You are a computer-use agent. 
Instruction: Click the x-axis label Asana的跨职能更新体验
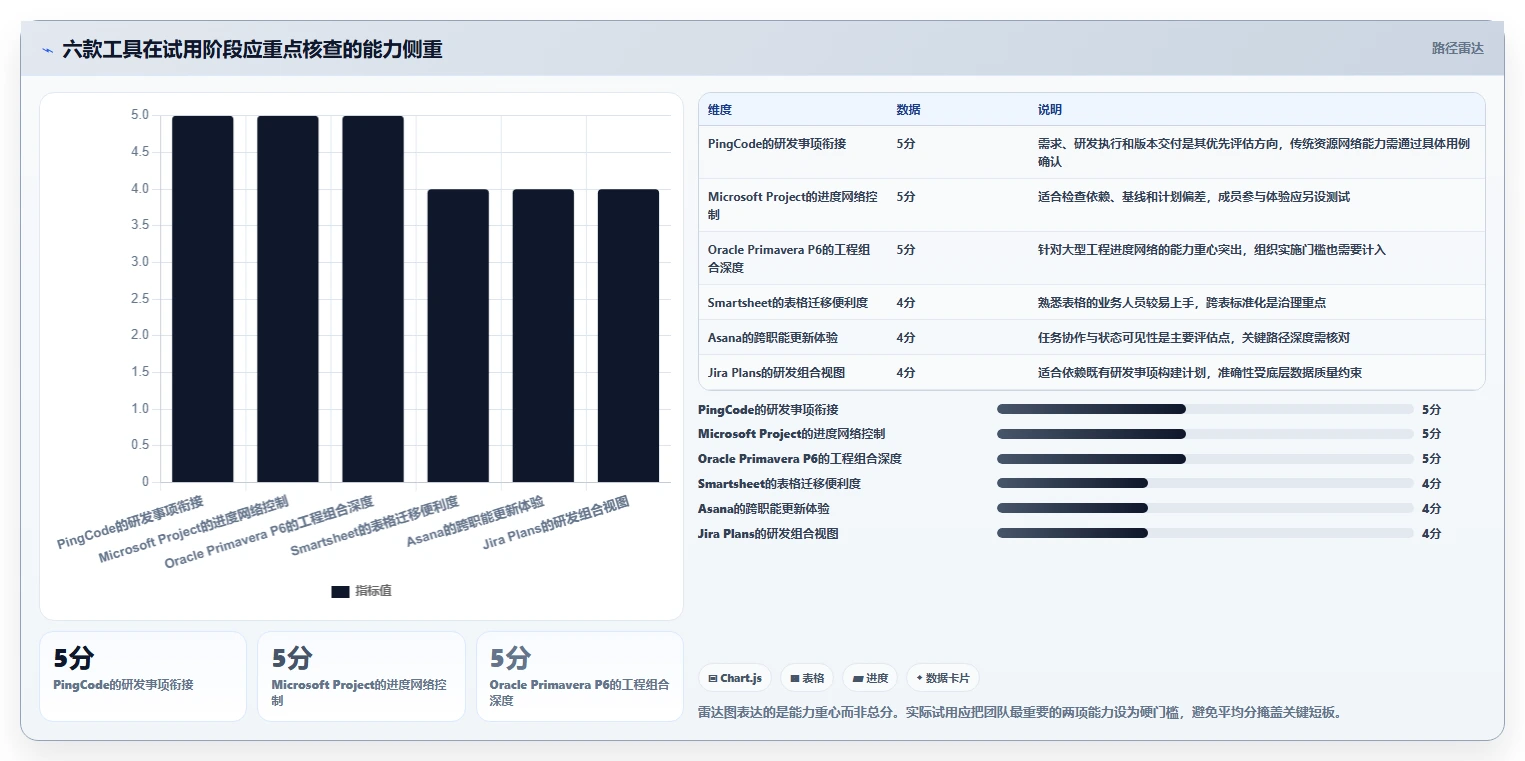point(475,522)
